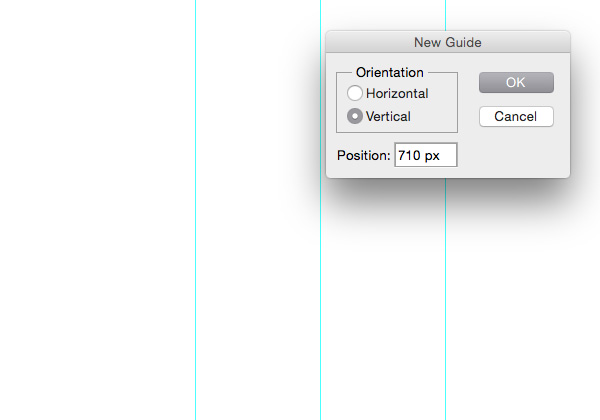Click the rightmost cyan guide below the dialog
This screenshot has height=420, width=600.
pyautogui.click(x=445, y=298)
